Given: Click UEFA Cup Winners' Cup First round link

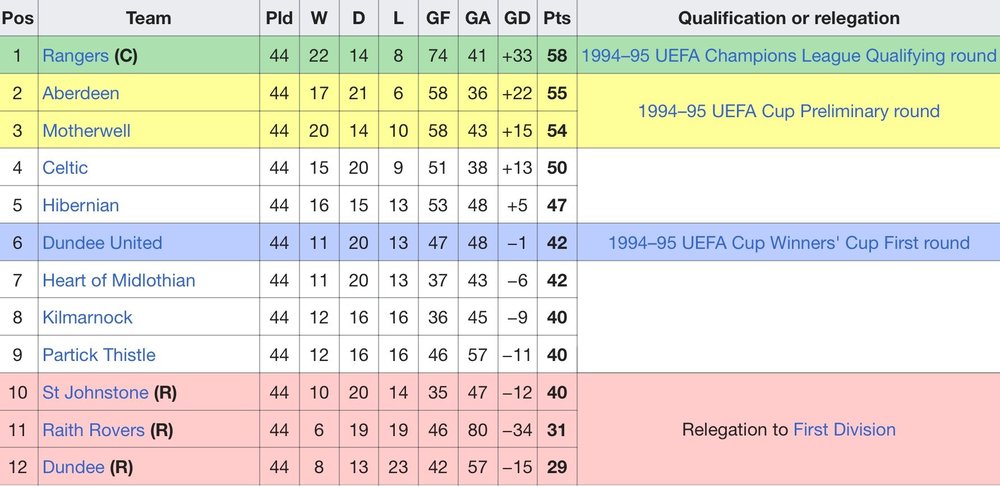Looking at the screenshot, I should pos(789,243).
